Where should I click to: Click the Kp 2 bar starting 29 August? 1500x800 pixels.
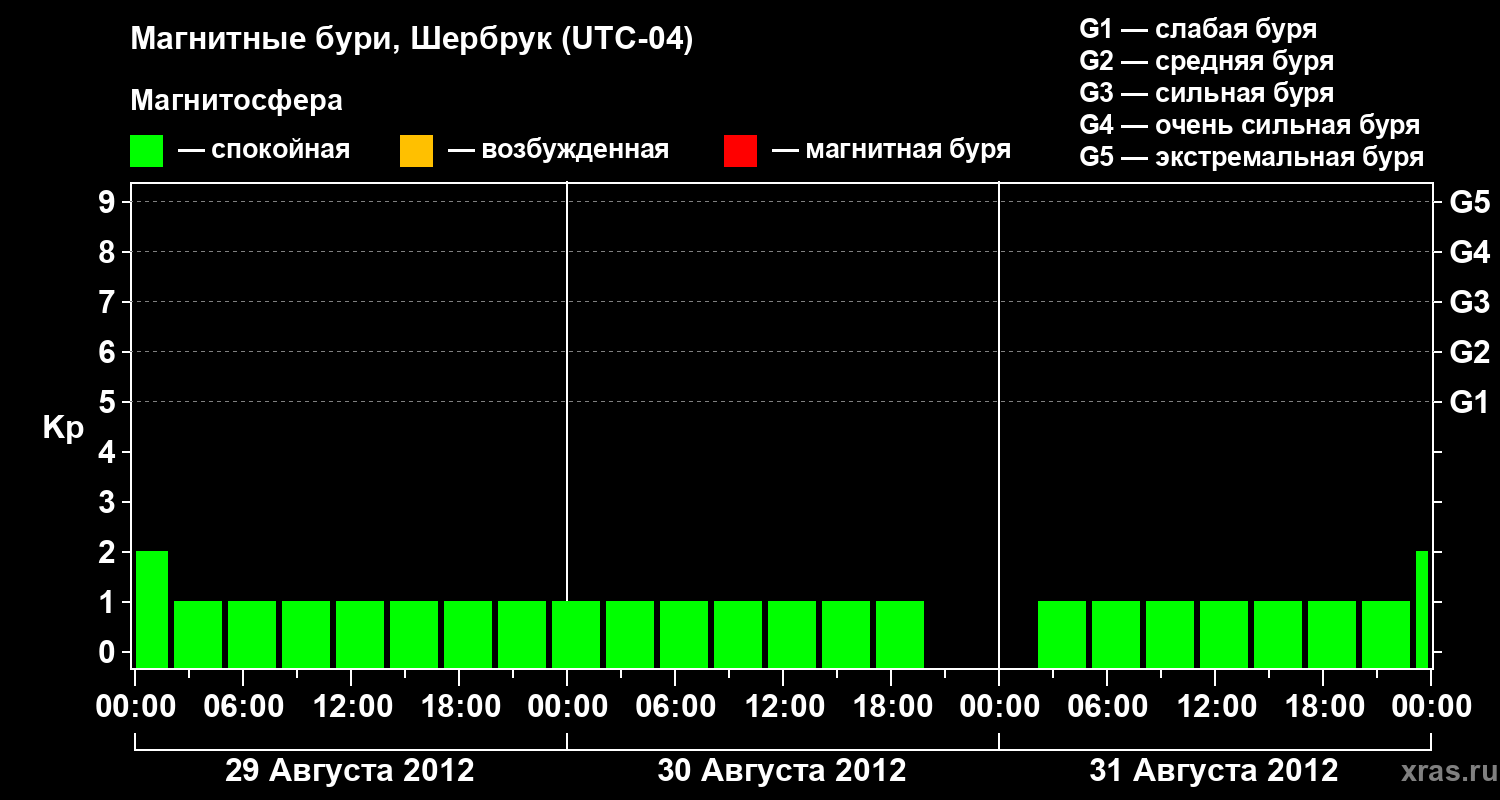click(x=152, y=609)
